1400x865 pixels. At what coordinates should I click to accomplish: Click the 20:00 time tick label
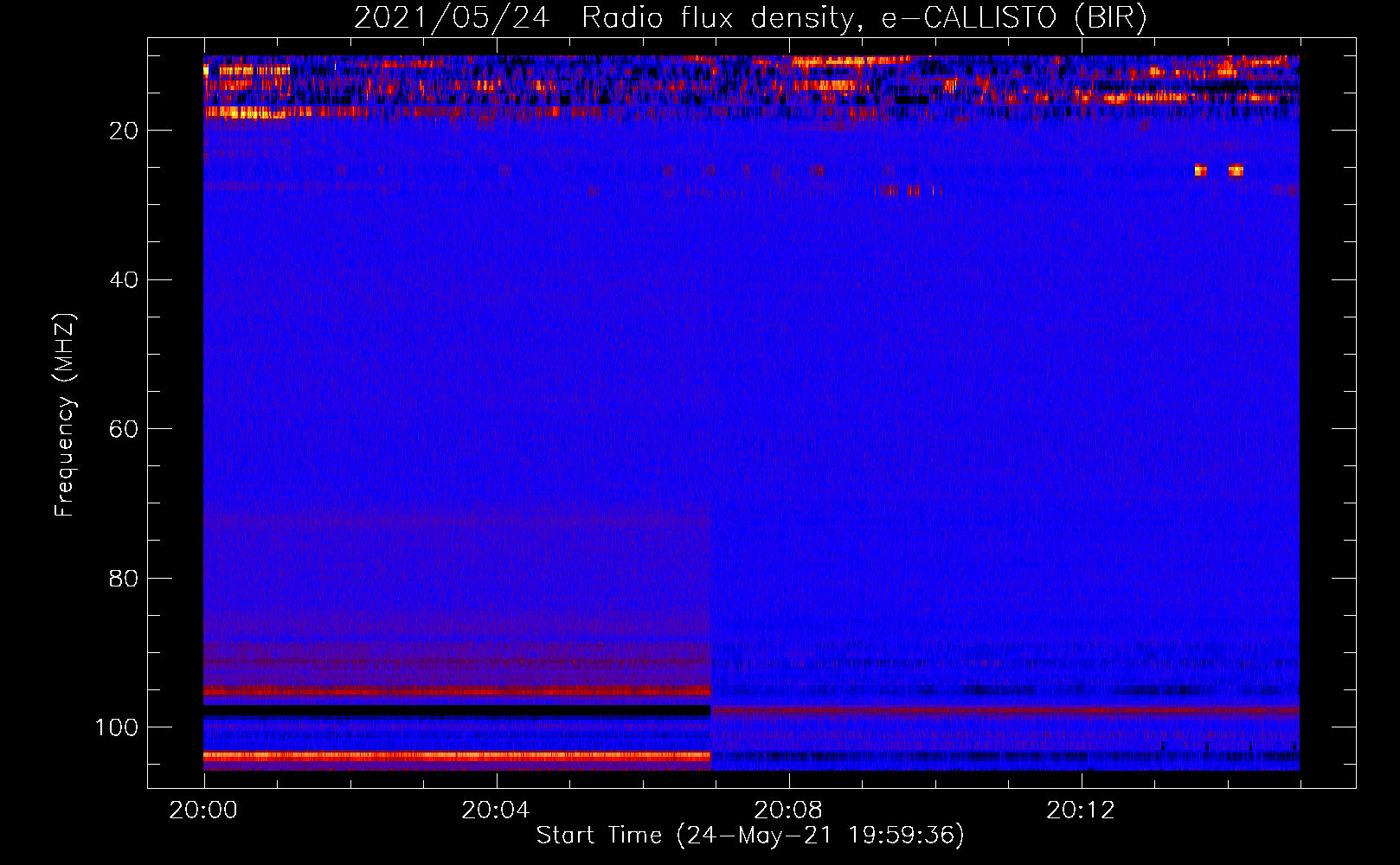pyautogui.click(x=203, y=811)
